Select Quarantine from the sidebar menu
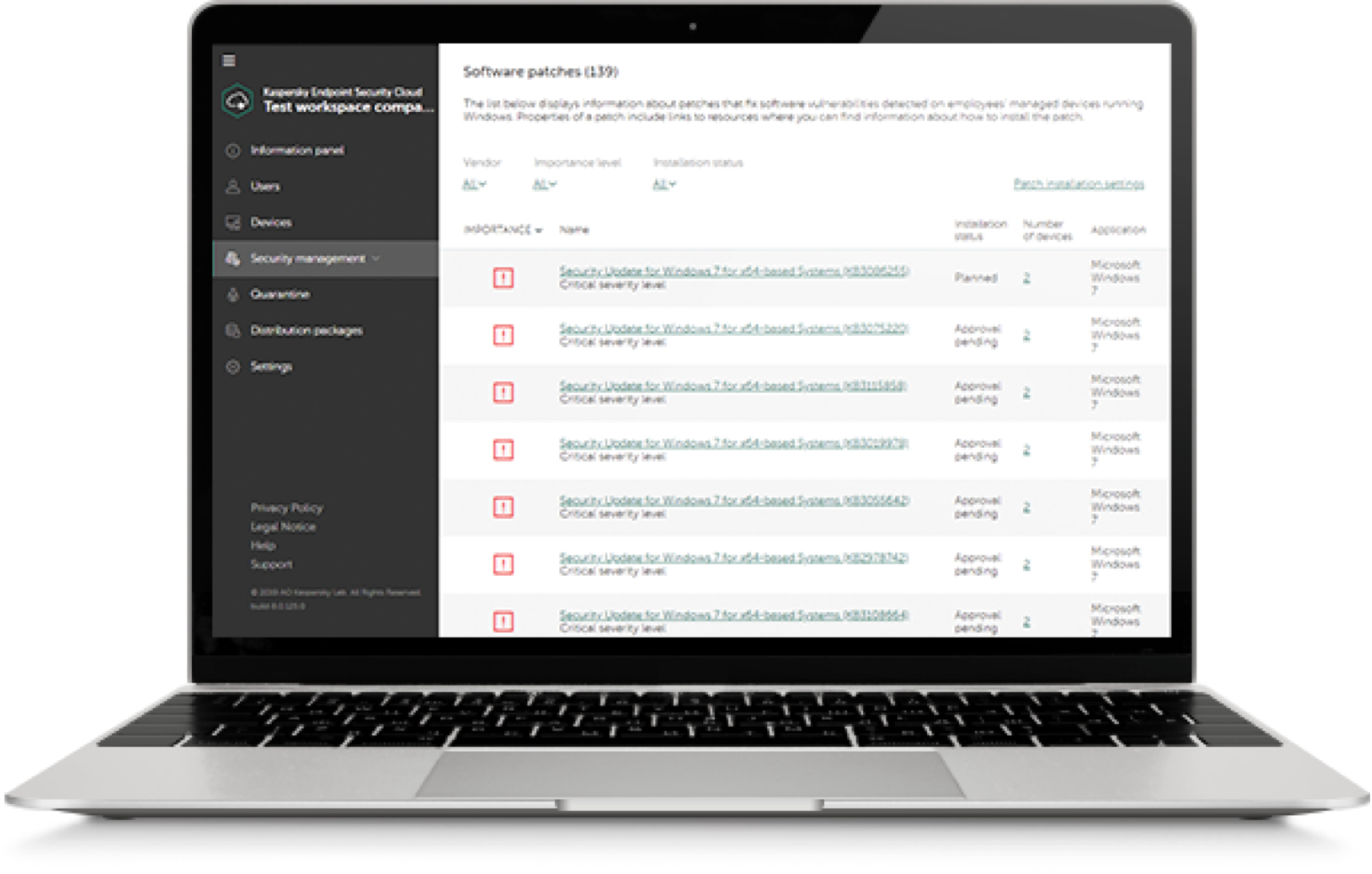Image resolution: width=1372 pixels, height=874 pixels. pos(279,294)
